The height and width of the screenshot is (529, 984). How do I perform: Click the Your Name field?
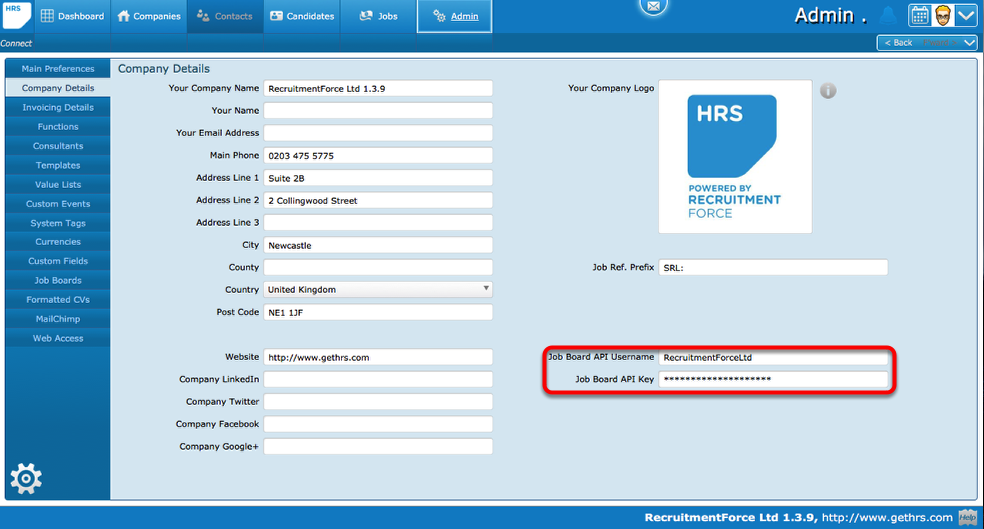click(378, 110)
